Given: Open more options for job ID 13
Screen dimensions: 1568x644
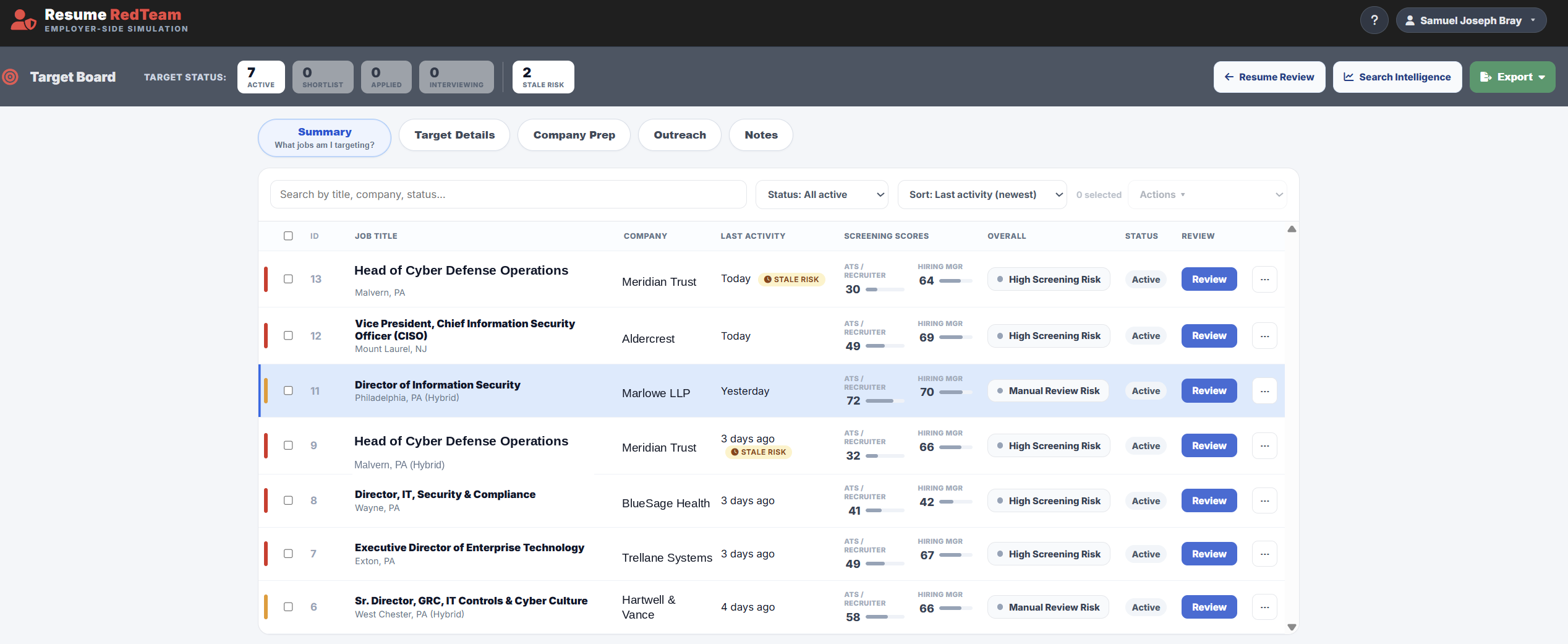Looking at the screenshot, I should click(1264, 280).
